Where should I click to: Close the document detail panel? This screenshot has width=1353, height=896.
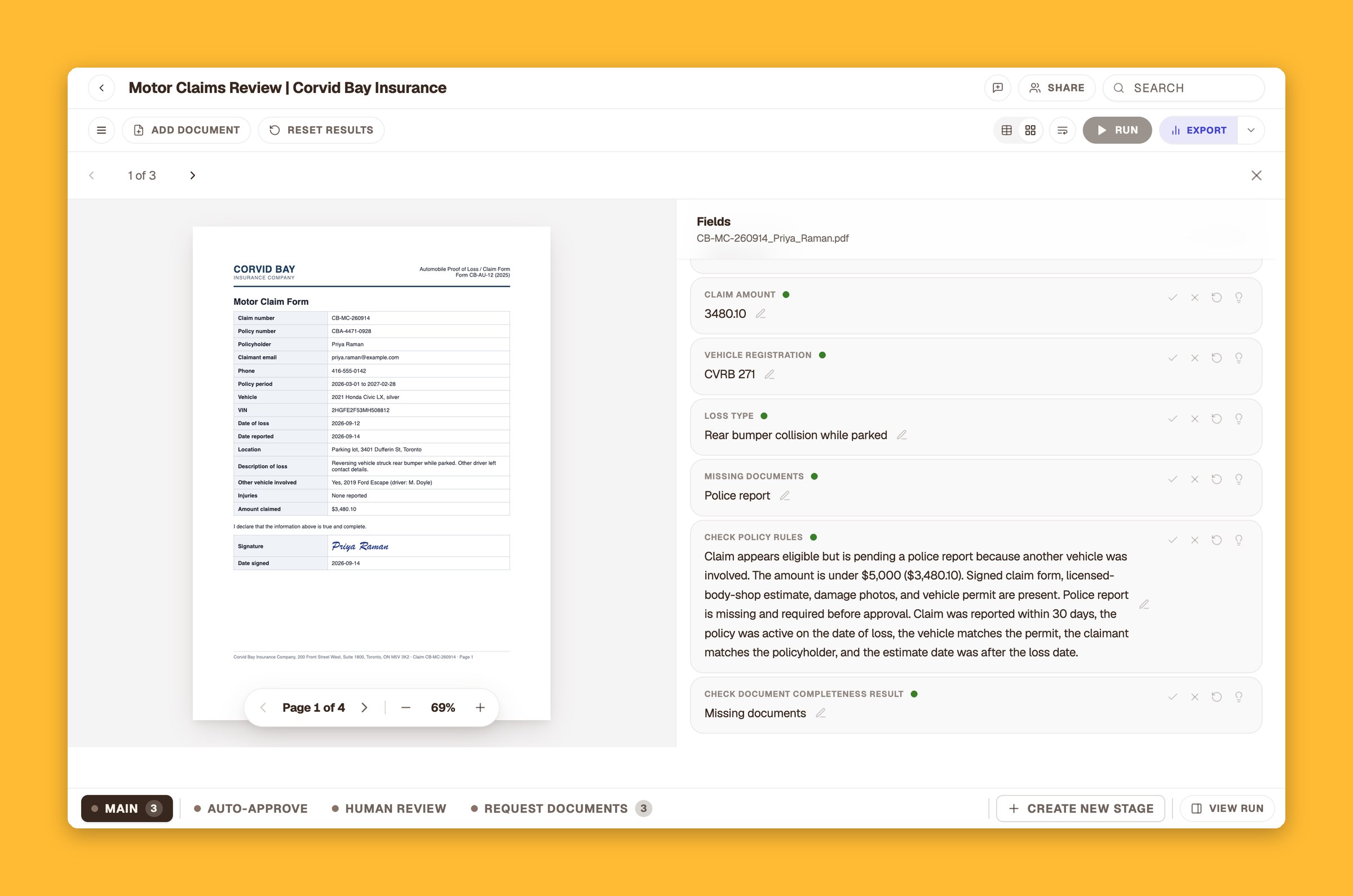tap(1256, 175)
